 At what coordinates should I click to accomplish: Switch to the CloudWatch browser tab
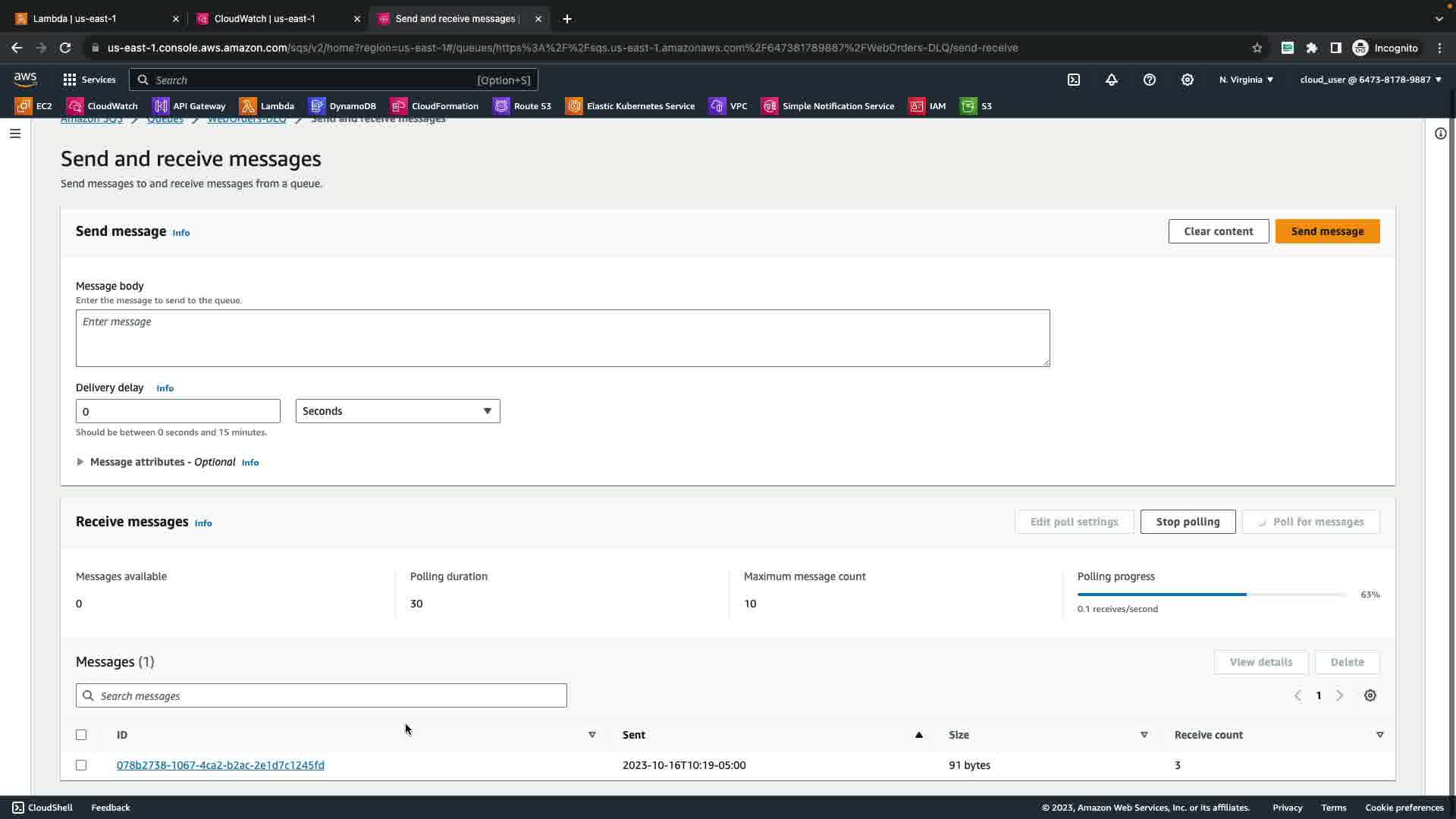tap(265, 19)
